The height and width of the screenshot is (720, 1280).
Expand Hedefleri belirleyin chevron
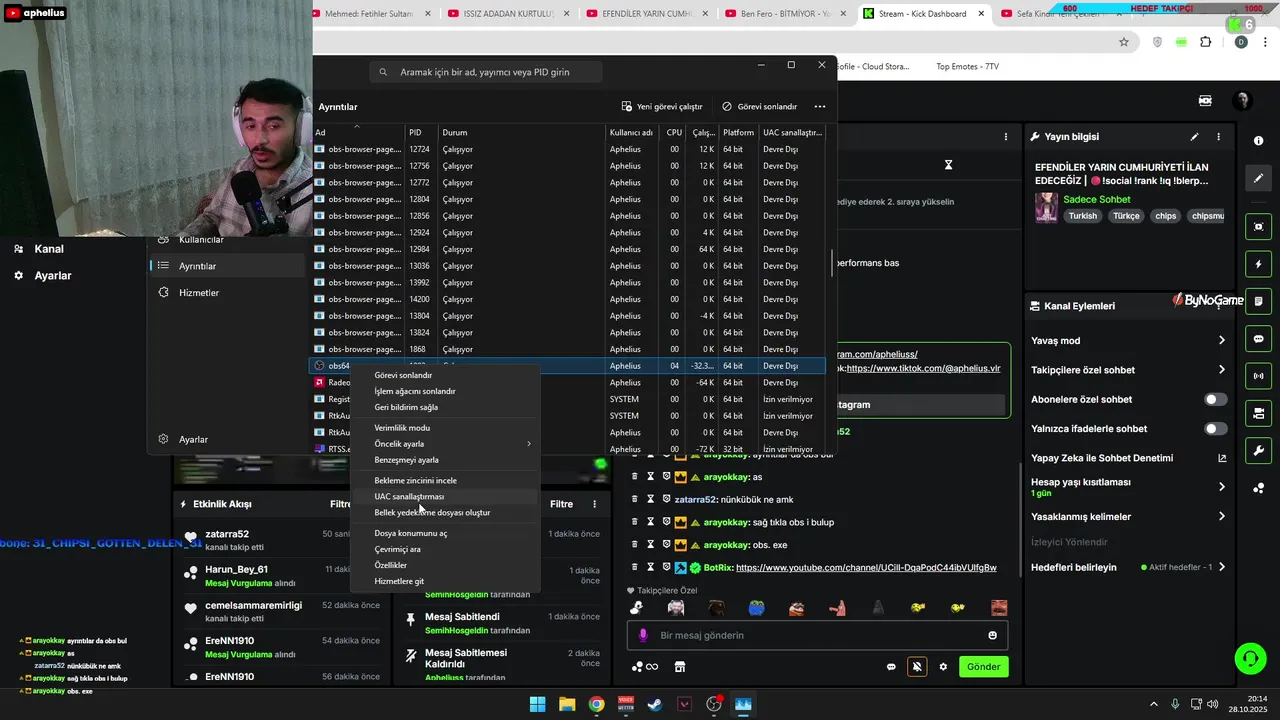click(1221, 567)
